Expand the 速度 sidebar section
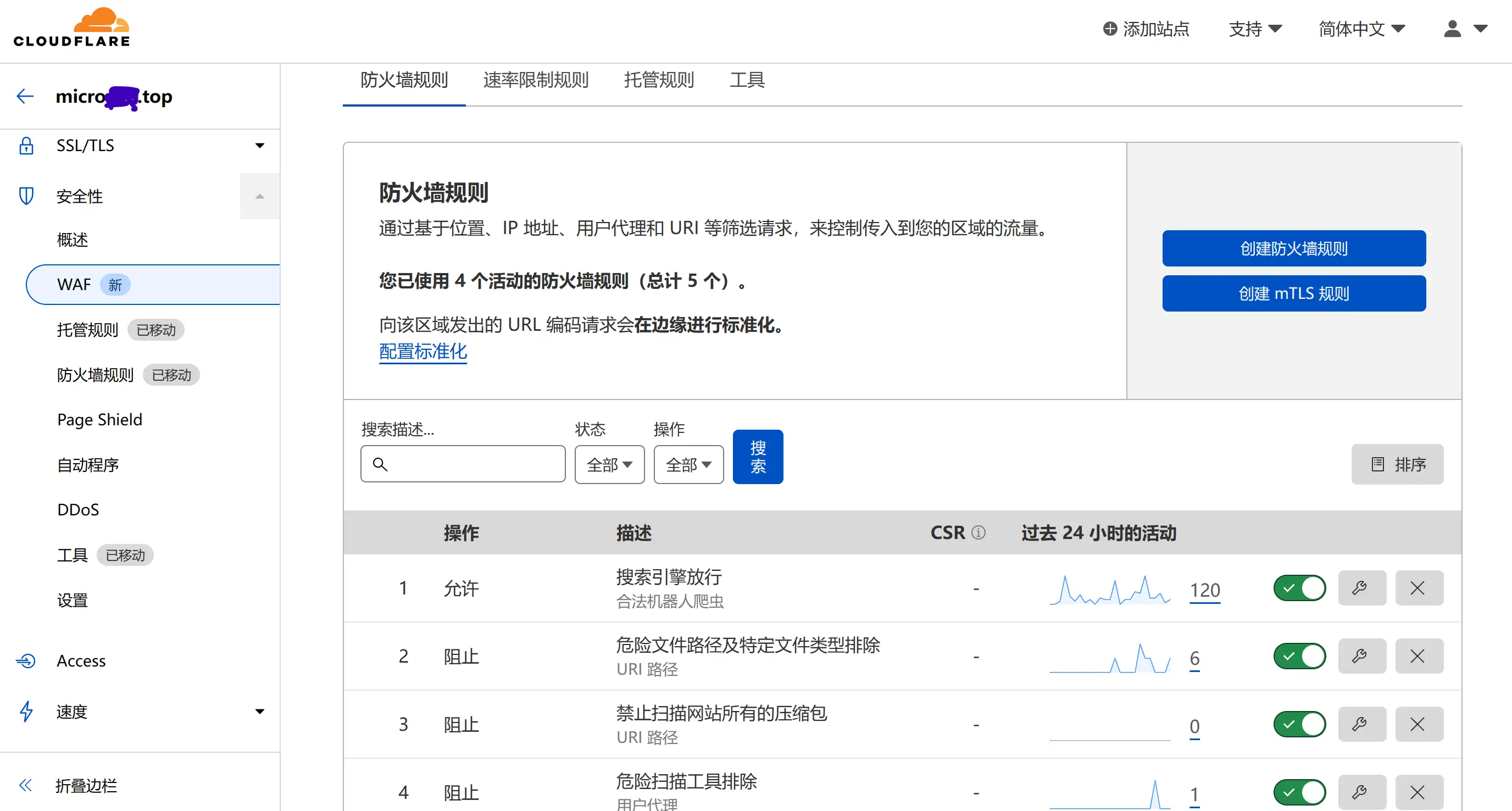The image size is (1512, 811). (259, 711)
